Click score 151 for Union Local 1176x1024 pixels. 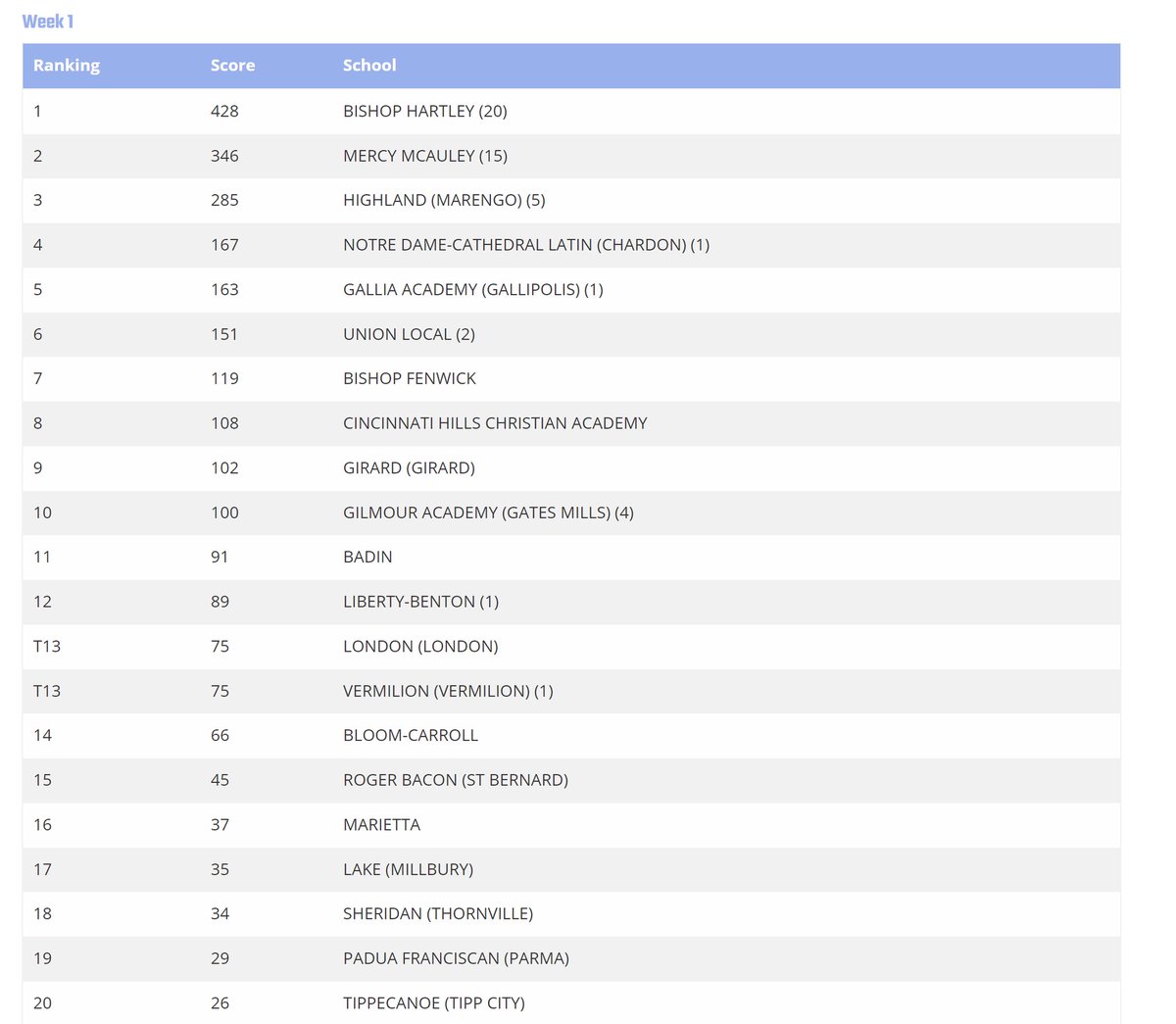(224, 334)
